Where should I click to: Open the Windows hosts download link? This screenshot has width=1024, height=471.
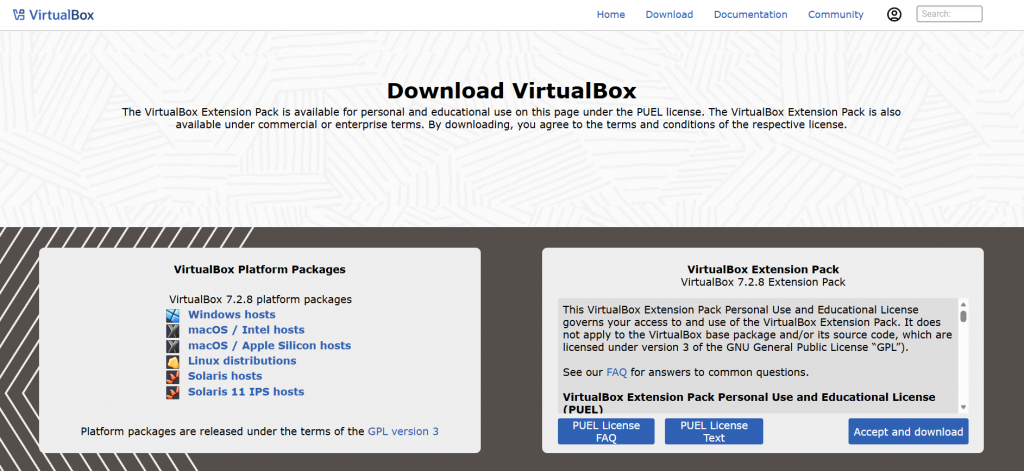pos(232,315)
